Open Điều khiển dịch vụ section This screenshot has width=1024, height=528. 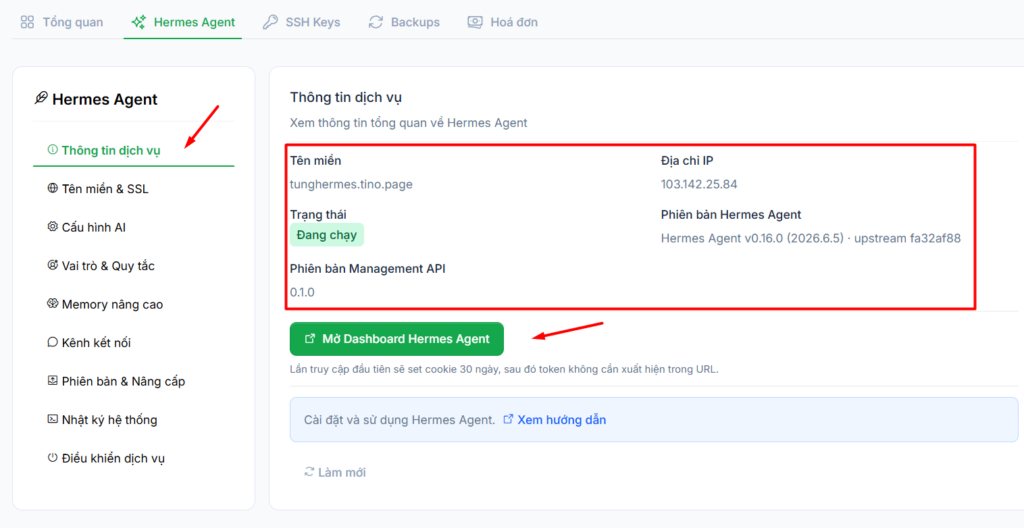coord(133,458)
